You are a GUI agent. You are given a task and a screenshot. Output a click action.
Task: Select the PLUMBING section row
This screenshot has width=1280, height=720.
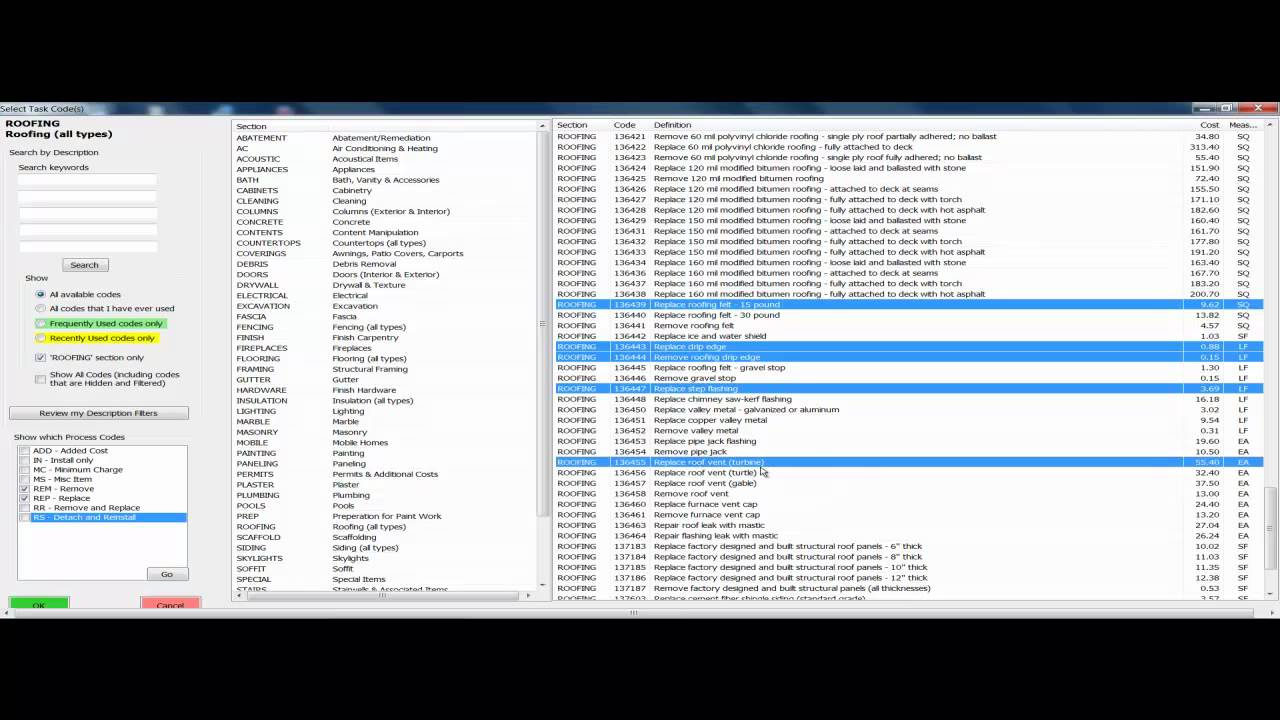pos(385,495)
